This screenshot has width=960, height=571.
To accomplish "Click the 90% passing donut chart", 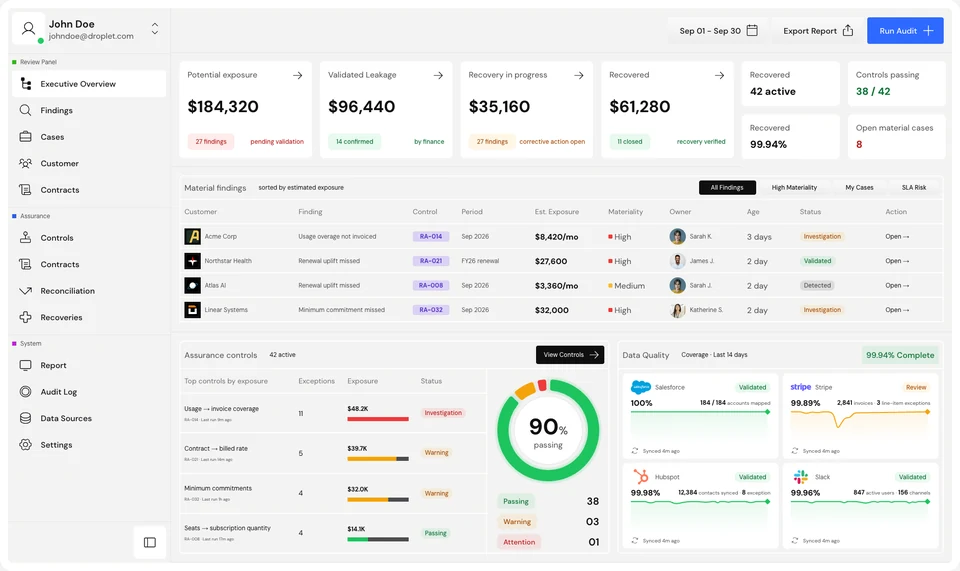I will (x=548, y=430).
